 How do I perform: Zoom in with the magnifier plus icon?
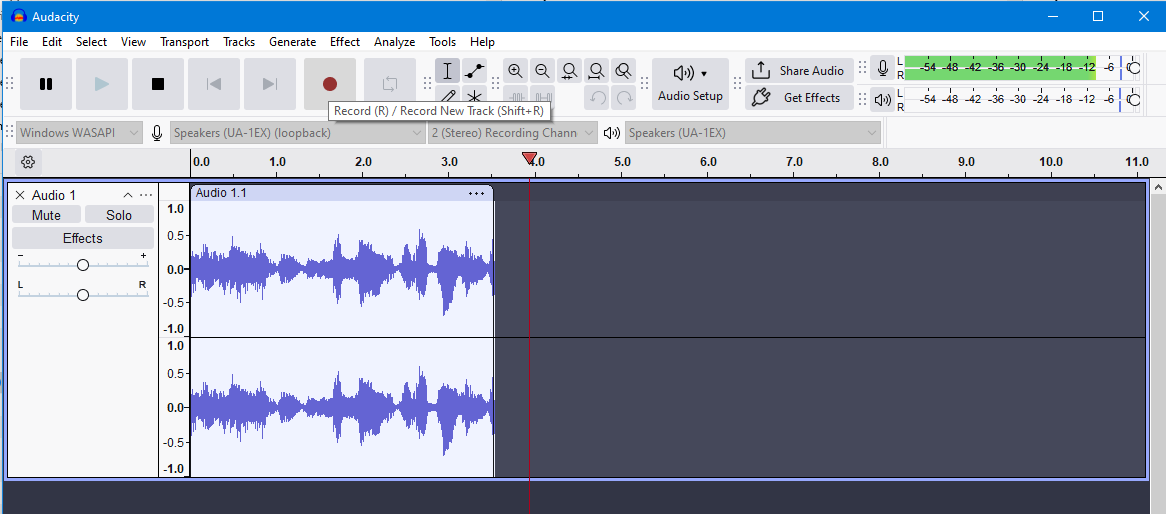click(x=515, y=71)
